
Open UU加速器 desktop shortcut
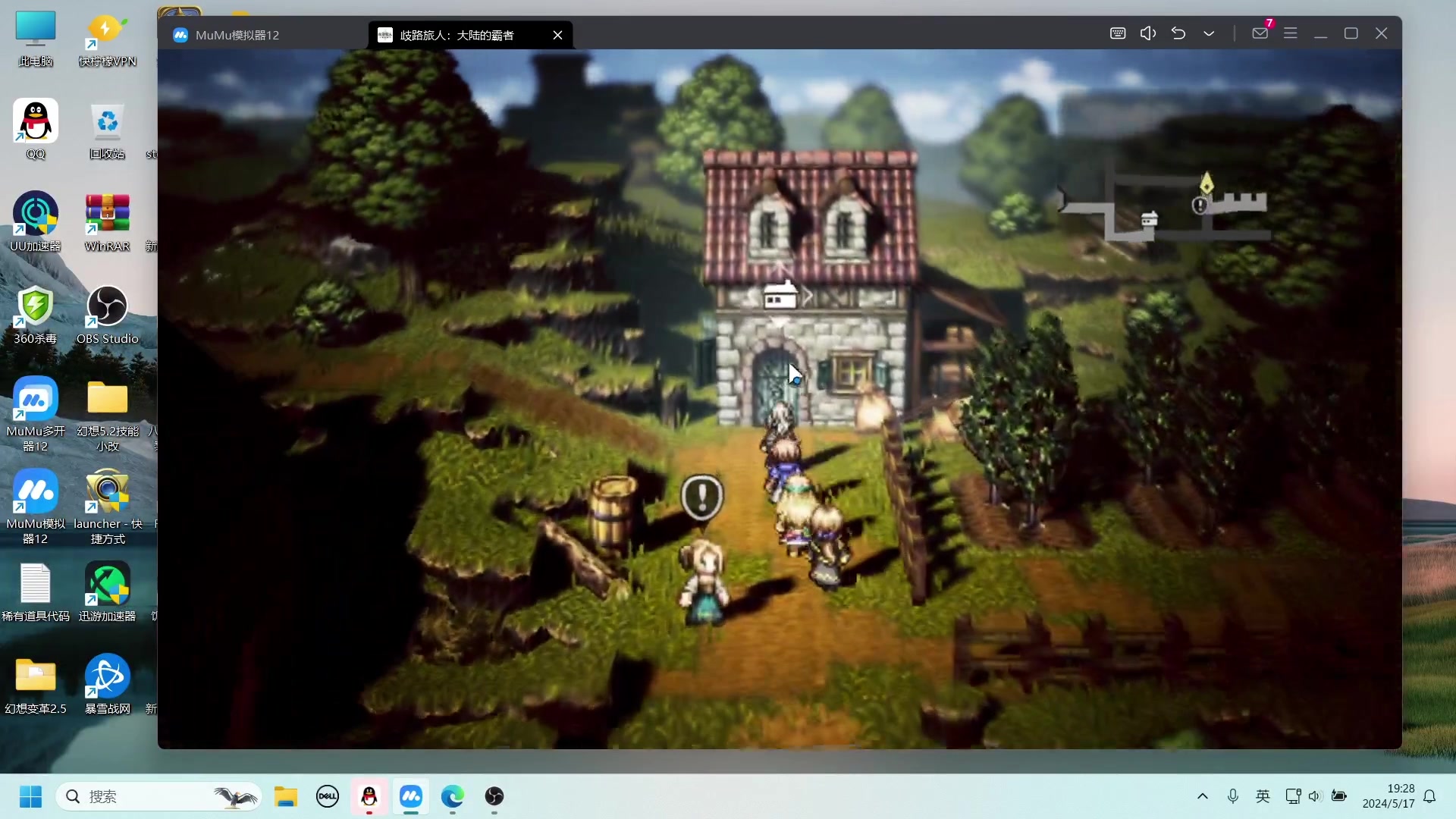(36, 223)
